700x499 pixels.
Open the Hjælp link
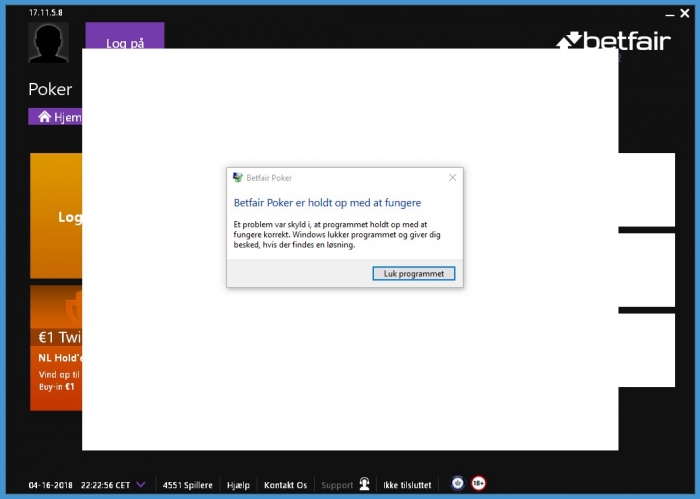[238, 485]
